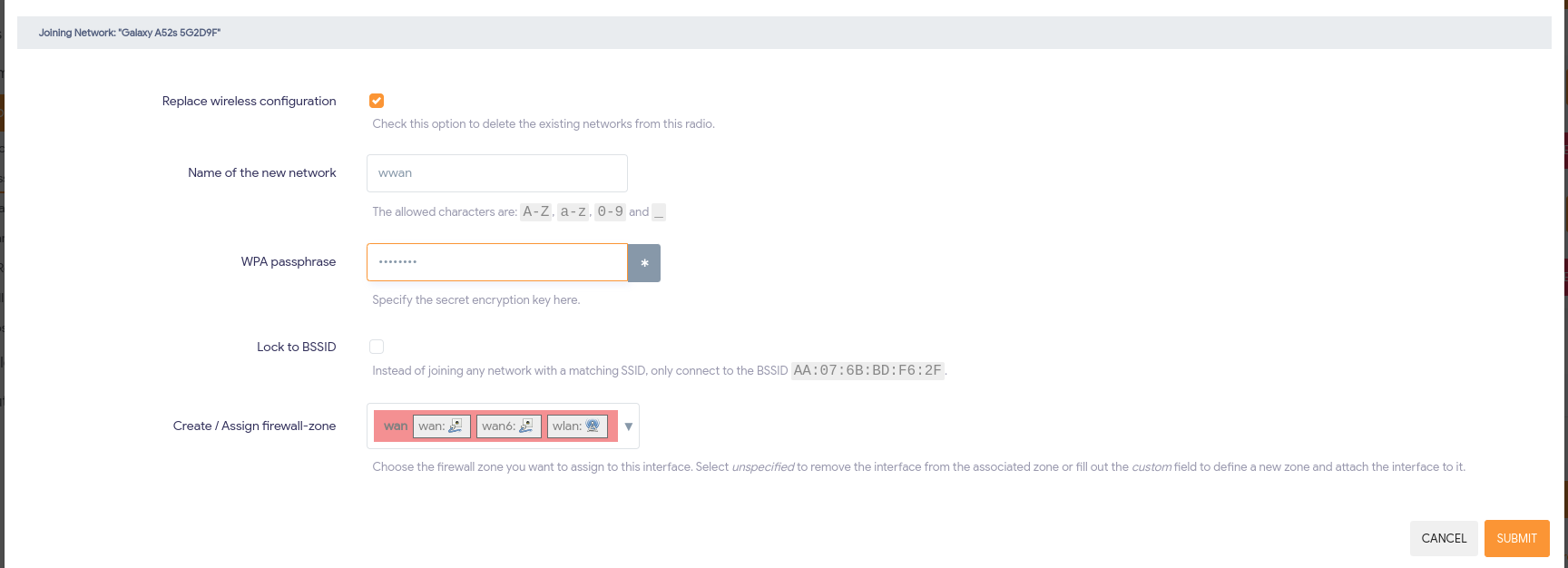Click the "Lock to BSSID" label

click(296, 347)
